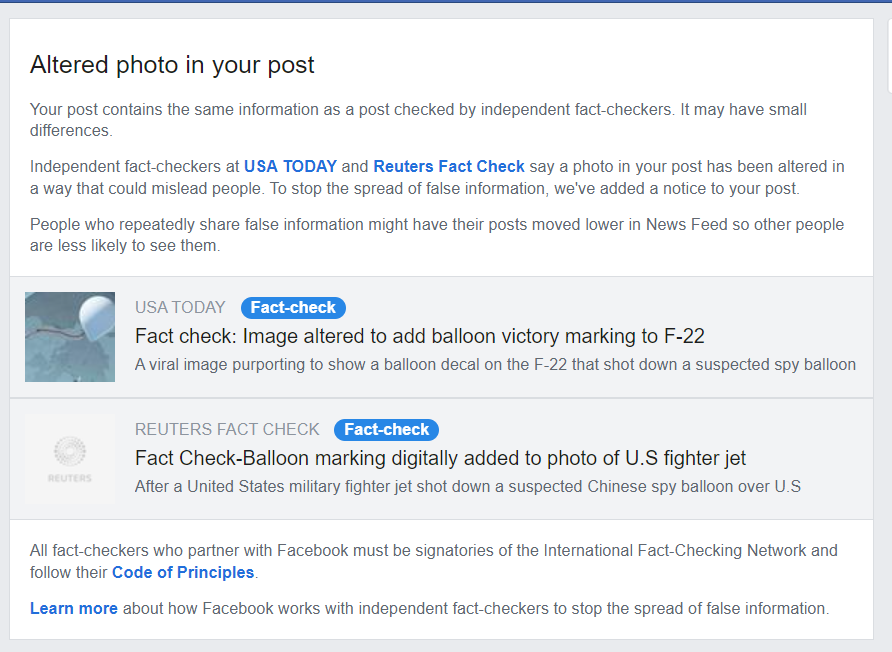892x652 pixels.
Task: Click the paragraph starting Your post contains
Action: [418, 119]
